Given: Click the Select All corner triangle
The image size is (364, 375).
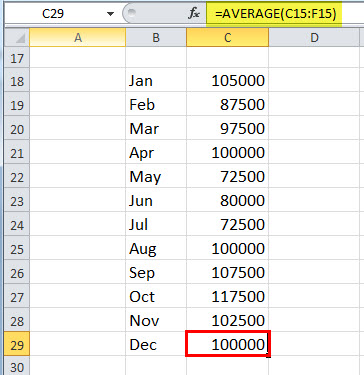Looking at the screenshot, I should point(17,38).
